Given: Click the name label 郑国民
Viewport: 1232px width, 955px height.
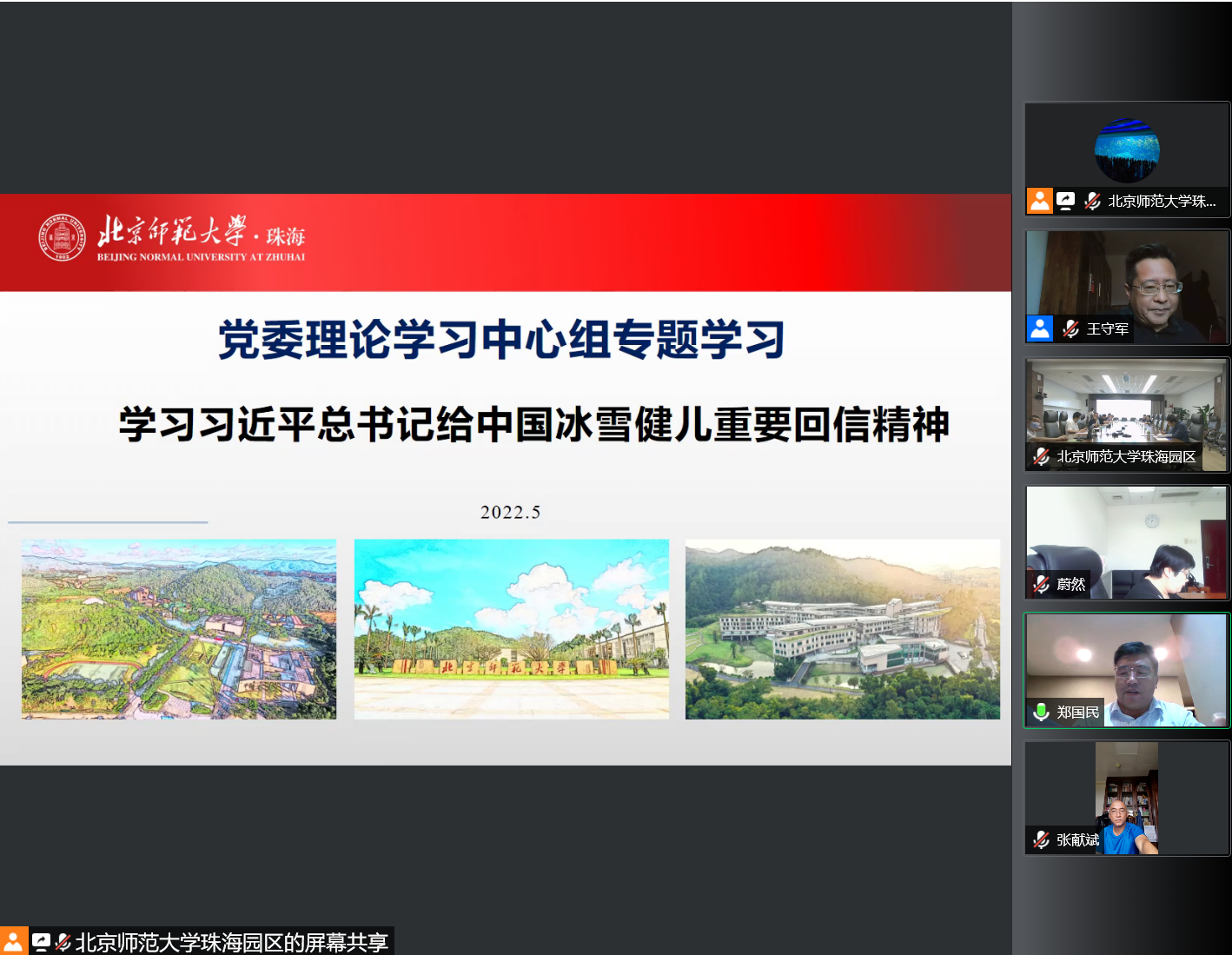Looking at the screenshot, I should click(x=1078, y=713).
